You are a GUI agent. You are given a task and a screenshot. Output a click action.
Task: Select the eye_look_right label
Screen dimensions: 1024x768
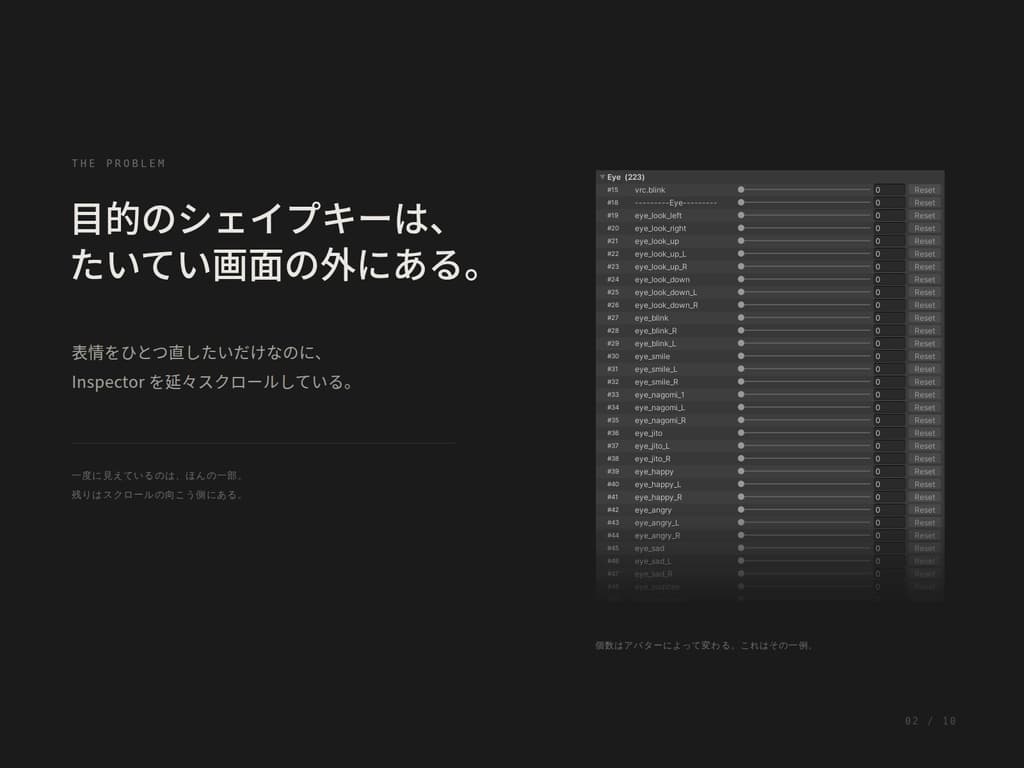[660, 229]
